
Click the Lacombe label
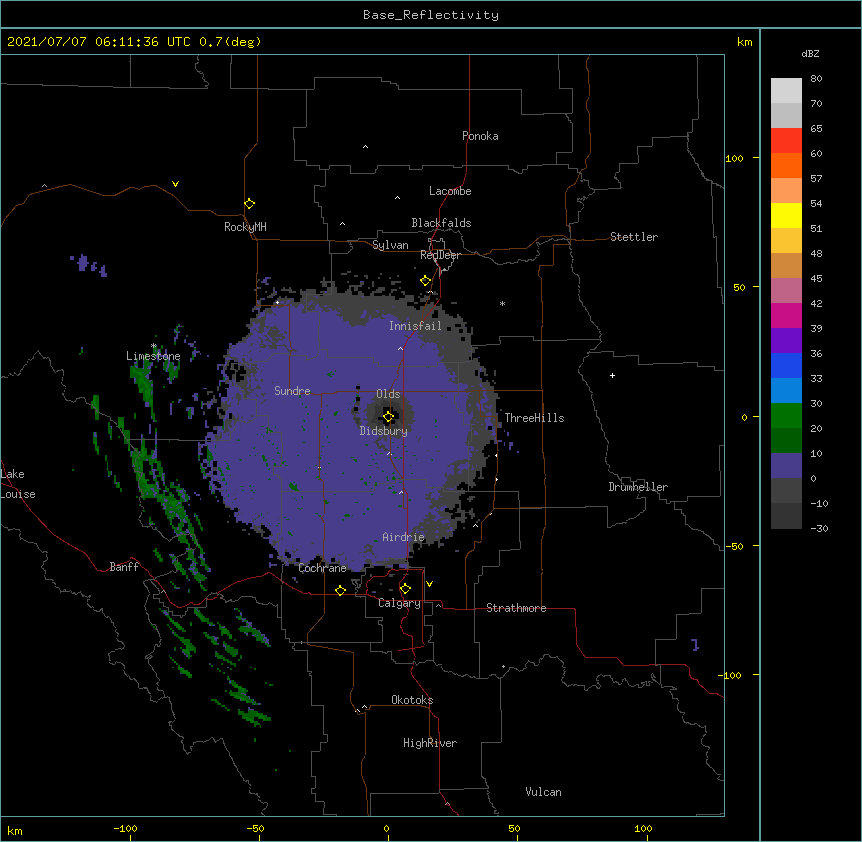(450, 191)
